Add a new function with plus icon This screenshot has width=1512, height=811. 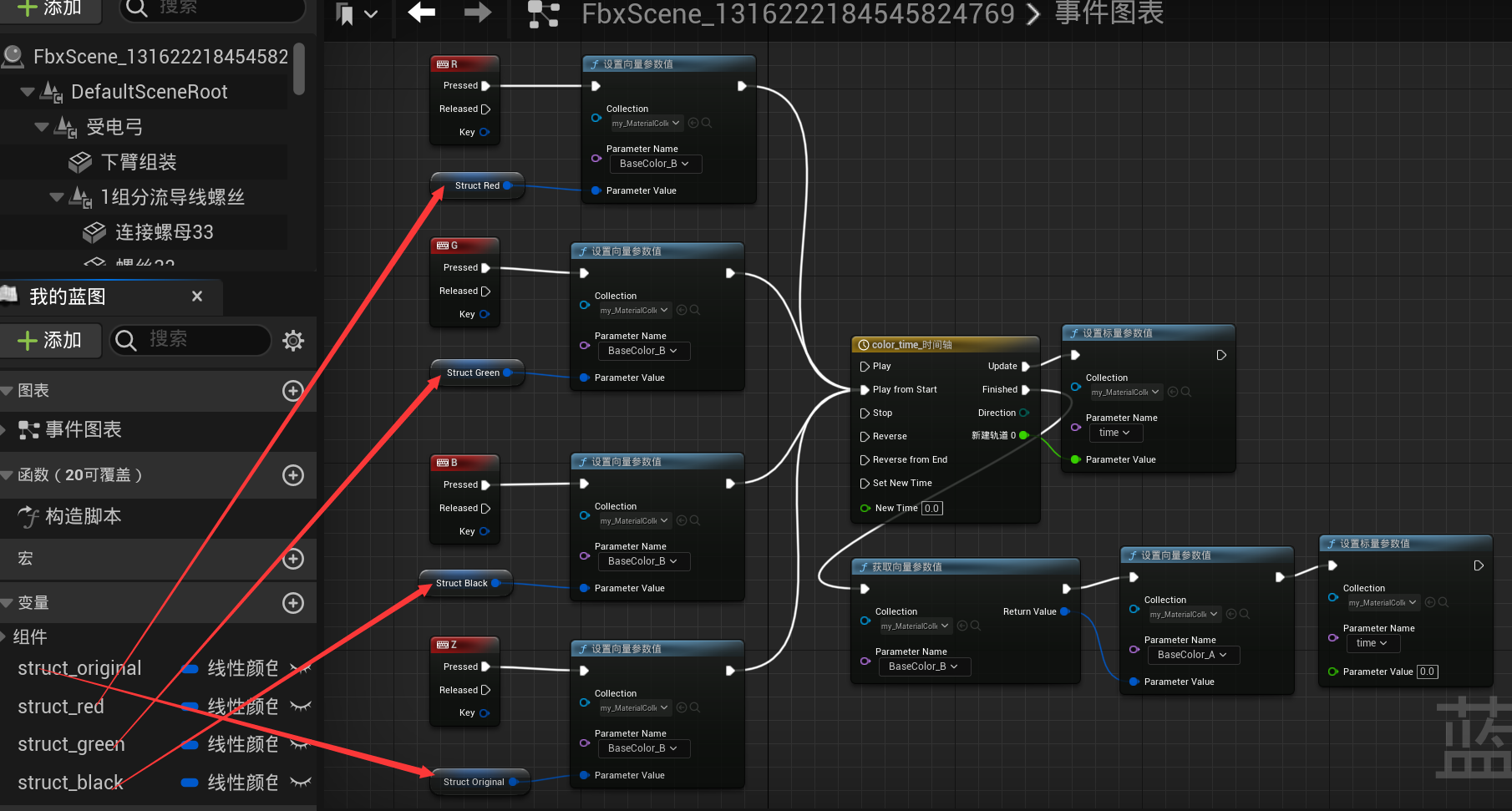pyautogui.click(x=292, y=475)
